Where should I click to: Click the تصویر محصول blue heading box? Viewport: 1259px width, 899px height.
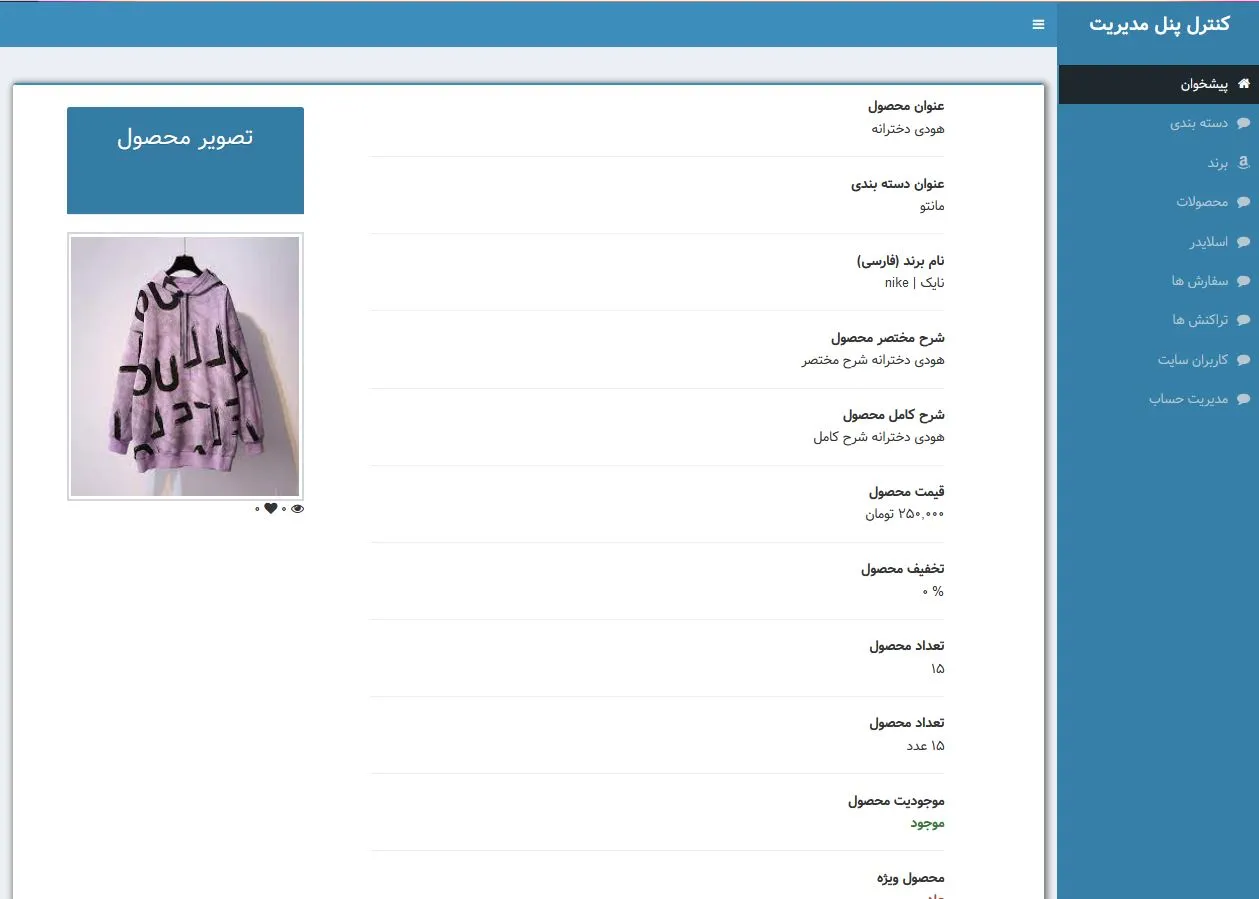(x=185, y=160)
